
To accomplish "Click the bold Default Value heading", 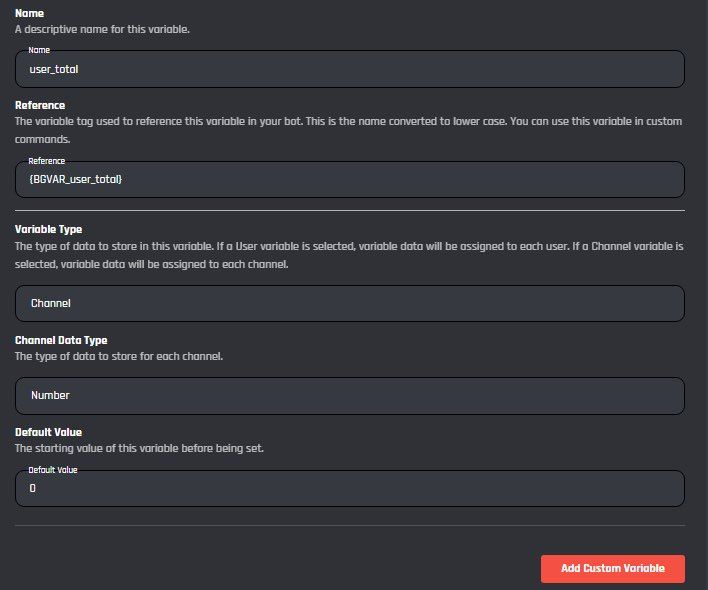I will [49, 432].
